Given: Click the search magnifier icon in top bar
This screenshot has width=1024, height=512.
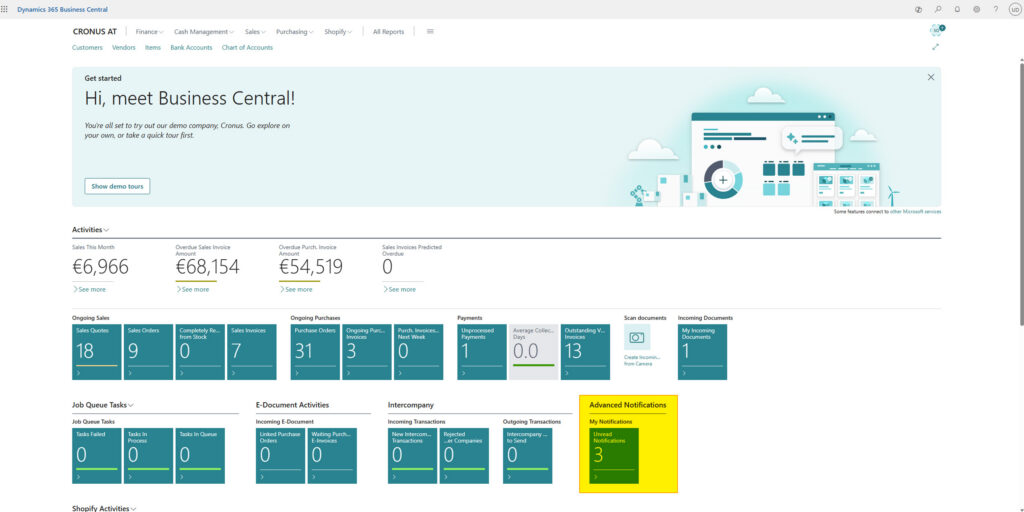Looking at the screenshot, I should 938,9.
